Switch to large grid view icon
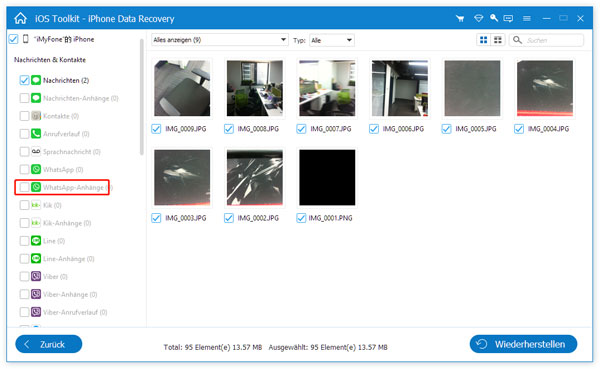This screenshot has height=369, width=600. click(x=484, y=40)
